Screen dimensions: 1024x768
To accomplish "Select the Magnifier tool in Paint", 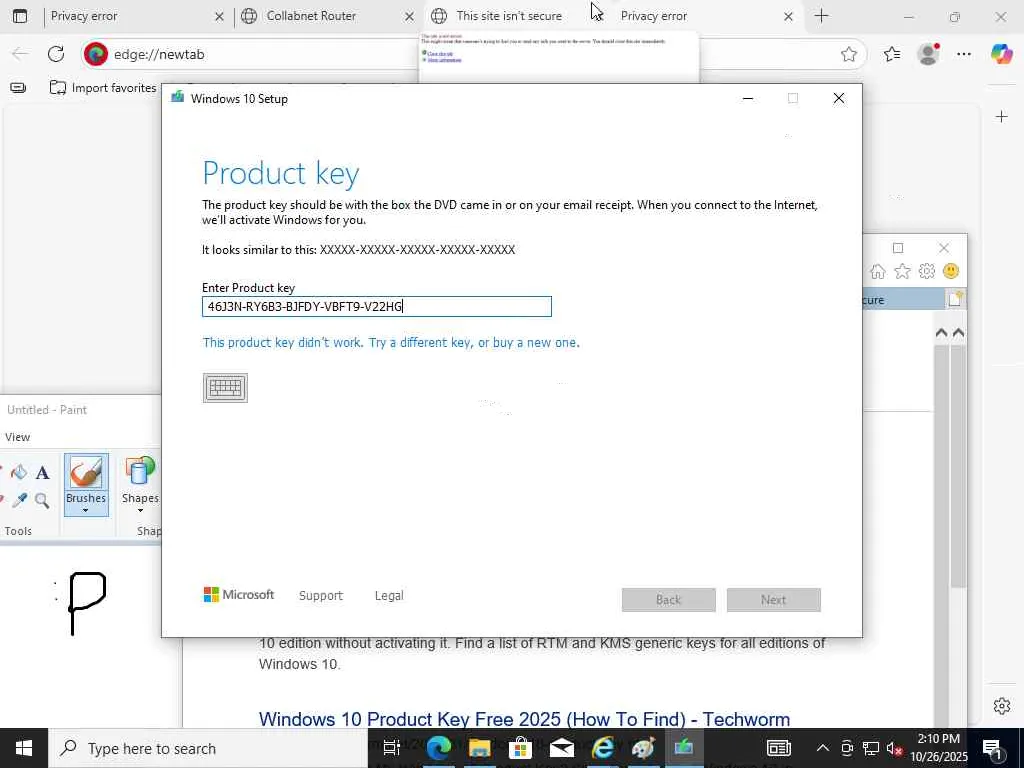I will (42, 500).
